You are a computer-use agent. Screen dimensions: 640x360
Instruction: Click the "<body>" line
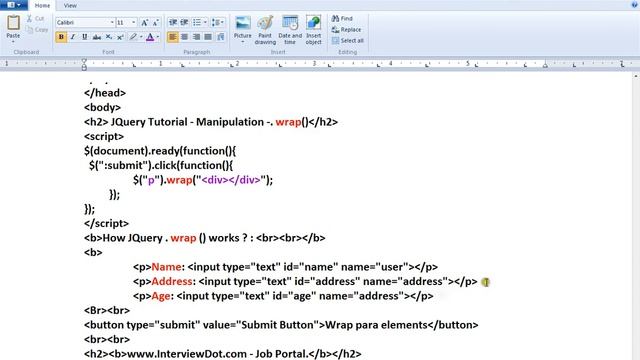tap(102, 108)
